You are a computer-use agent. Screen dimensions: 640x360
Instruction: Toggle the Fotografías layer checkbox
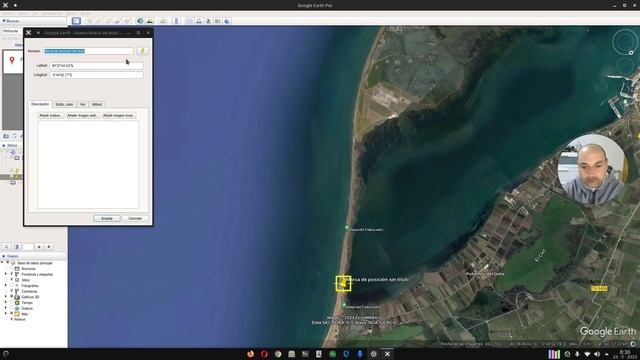pos(11,285)
